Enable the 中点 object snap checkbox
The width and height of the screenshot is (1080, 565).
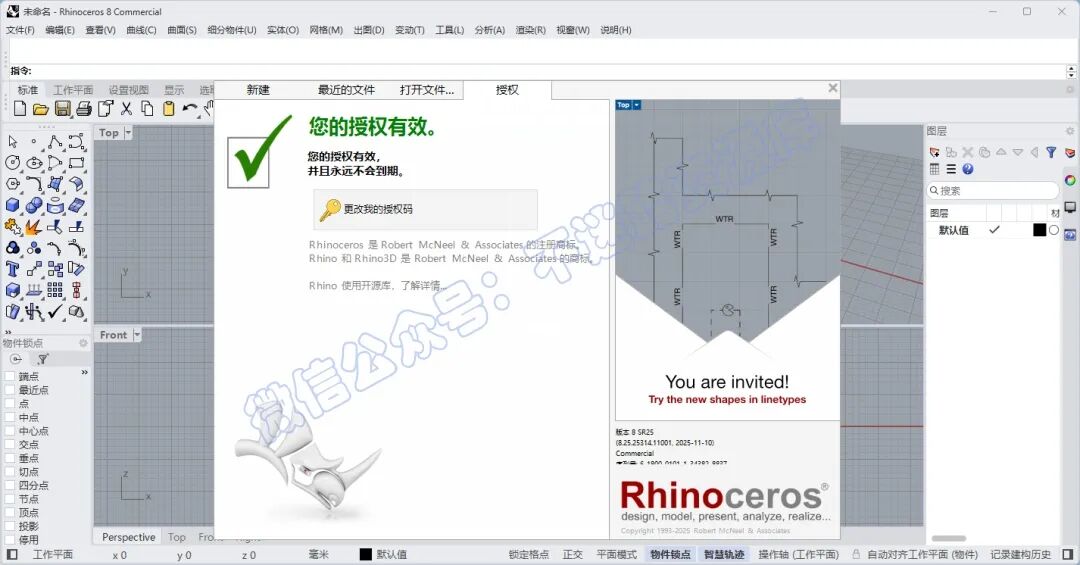(x=10, y=417)
